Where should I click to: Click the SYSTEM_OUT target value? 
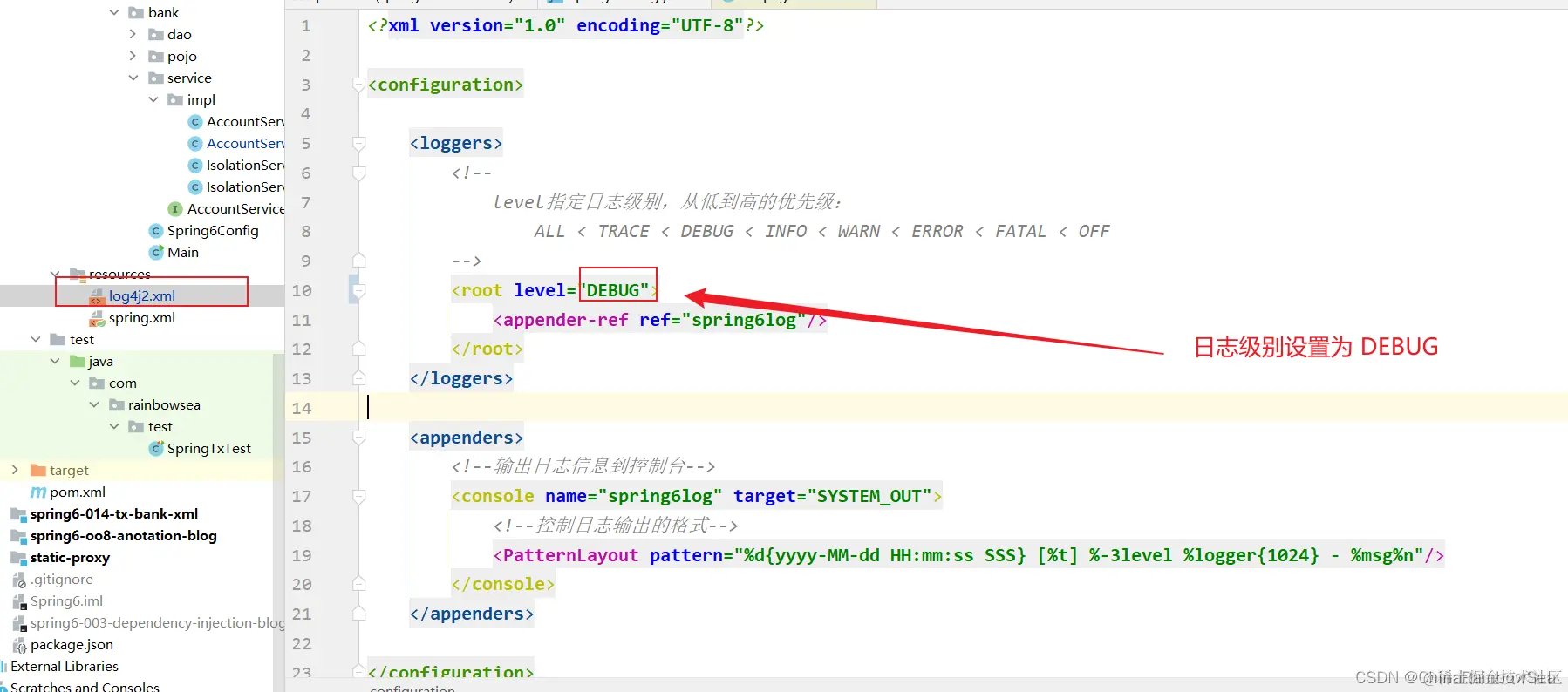click(x=869, y=496)
